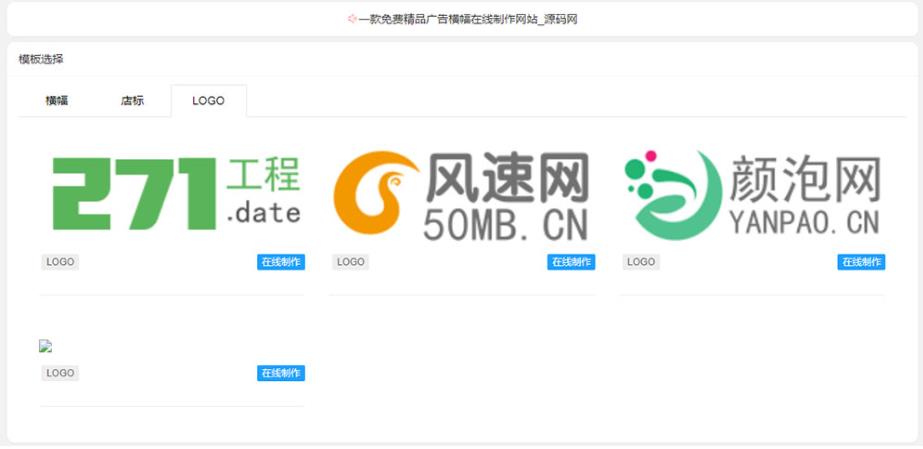Open the page title link ending in 源码网

click(468, 19)
